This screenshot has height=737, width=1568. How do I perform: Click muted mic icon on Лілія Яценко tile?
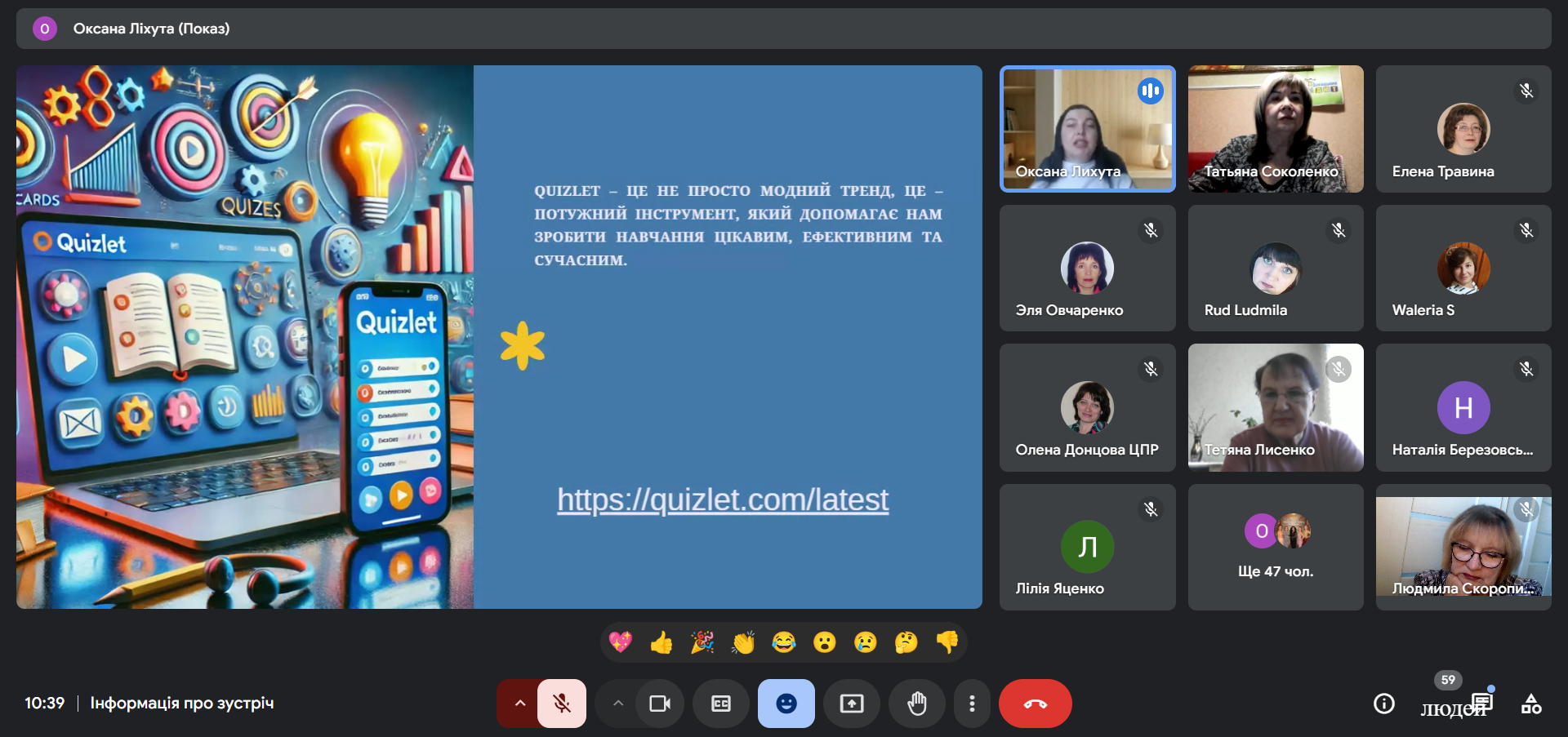[x=1151, y=509]
